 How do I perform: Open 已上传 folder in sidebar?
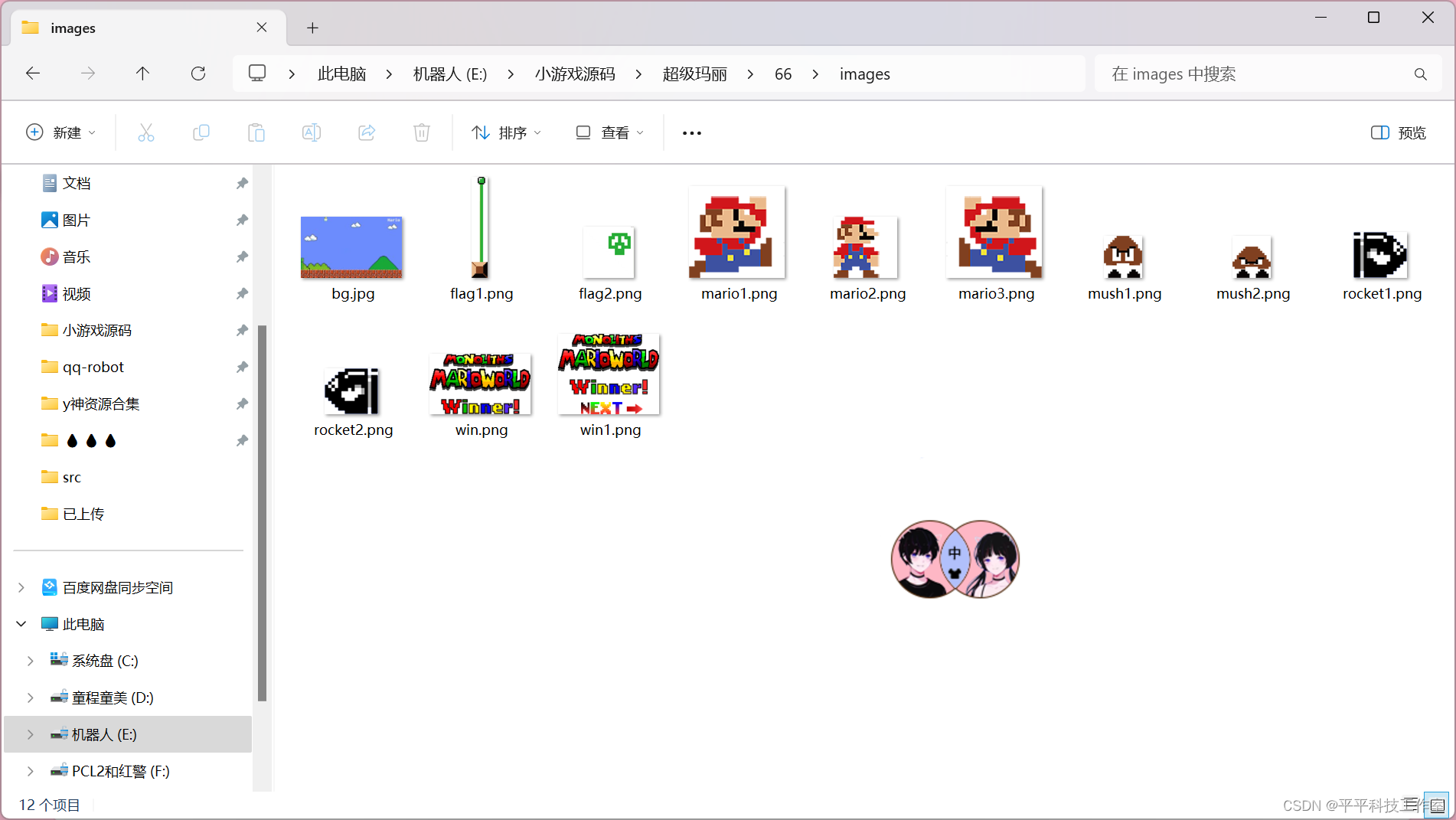pos(83,514)
